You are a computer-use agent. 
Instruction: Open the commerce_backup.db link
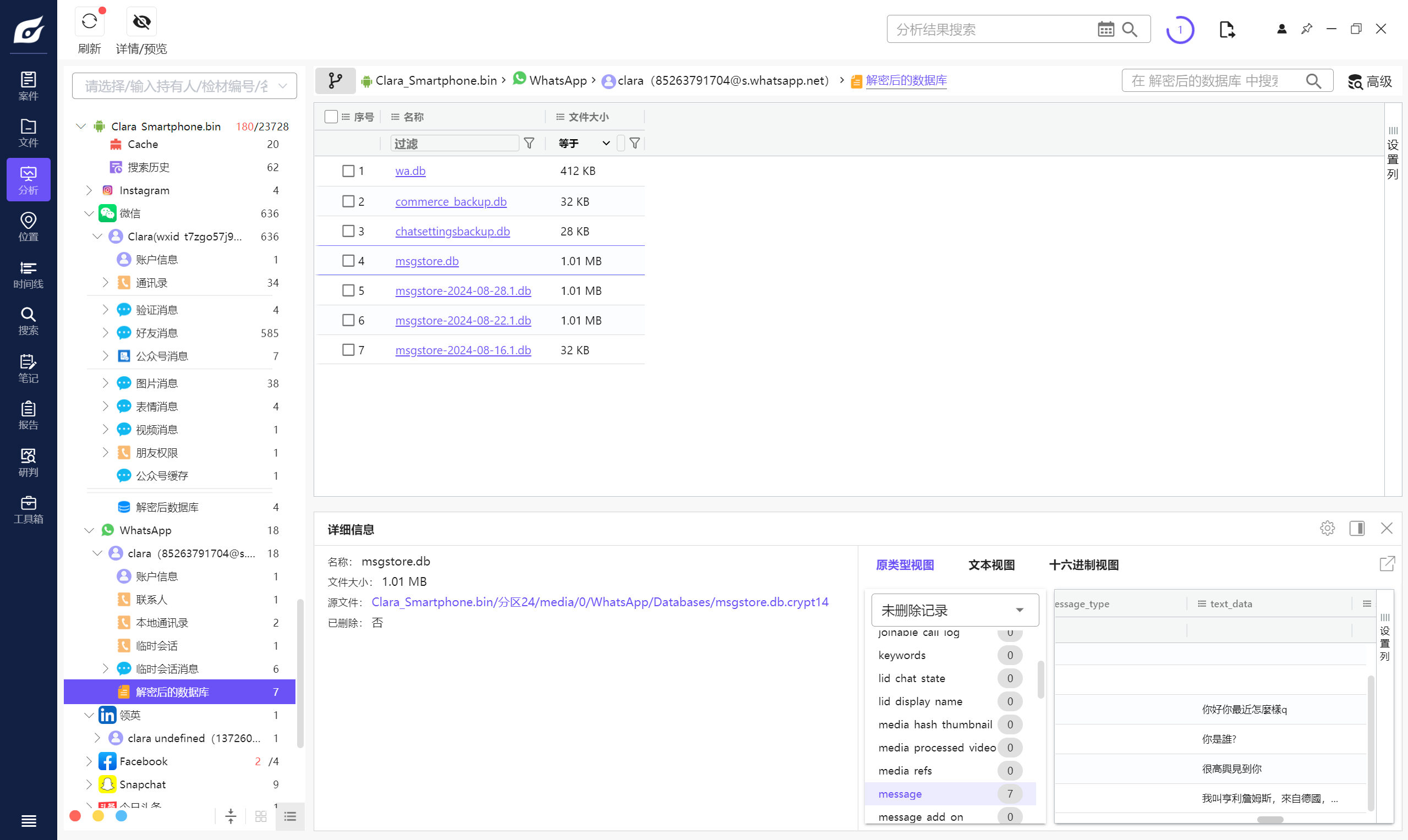pos(451,201)
